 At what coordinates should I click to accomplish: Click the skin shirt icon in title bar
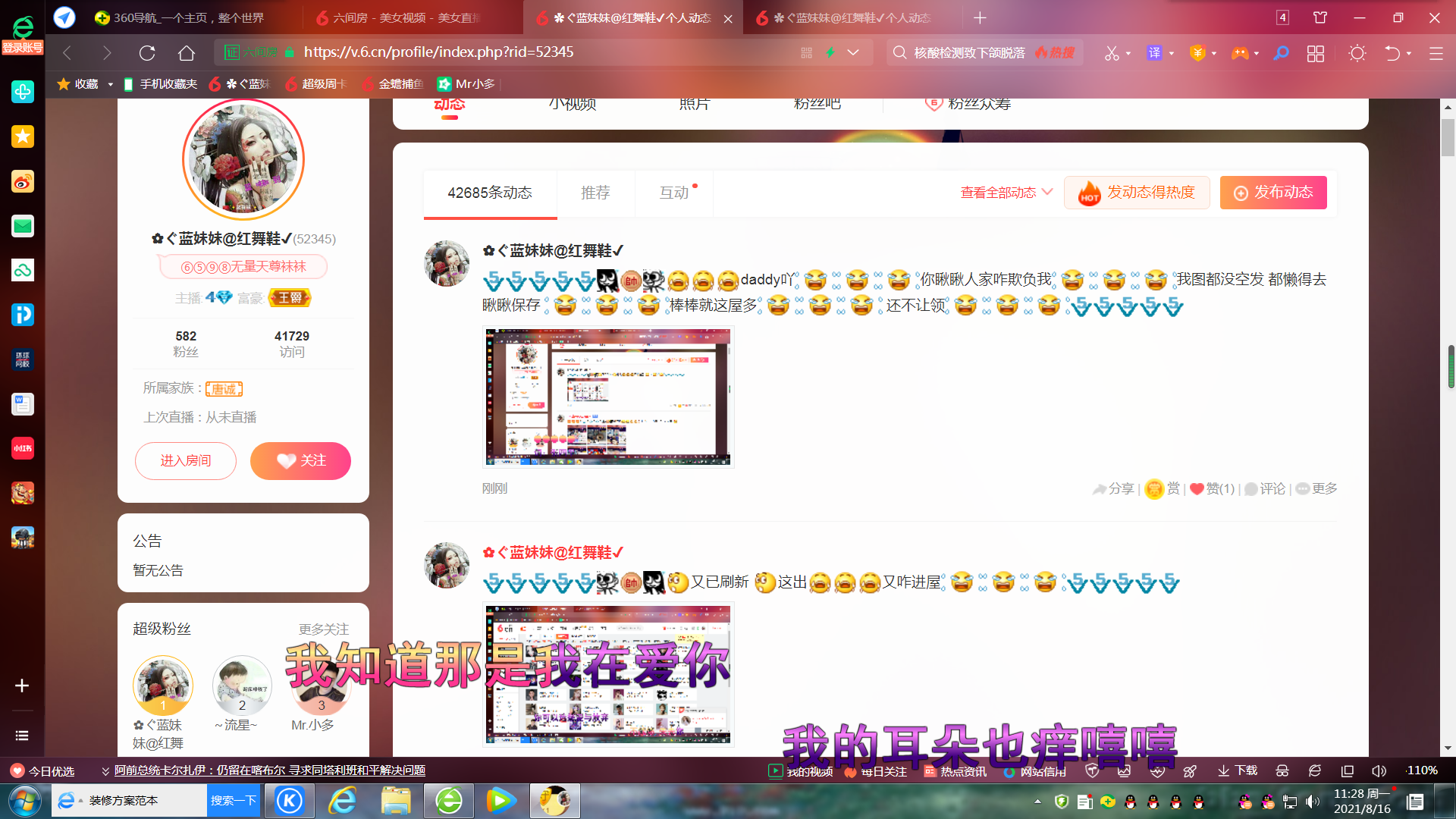1320,17
